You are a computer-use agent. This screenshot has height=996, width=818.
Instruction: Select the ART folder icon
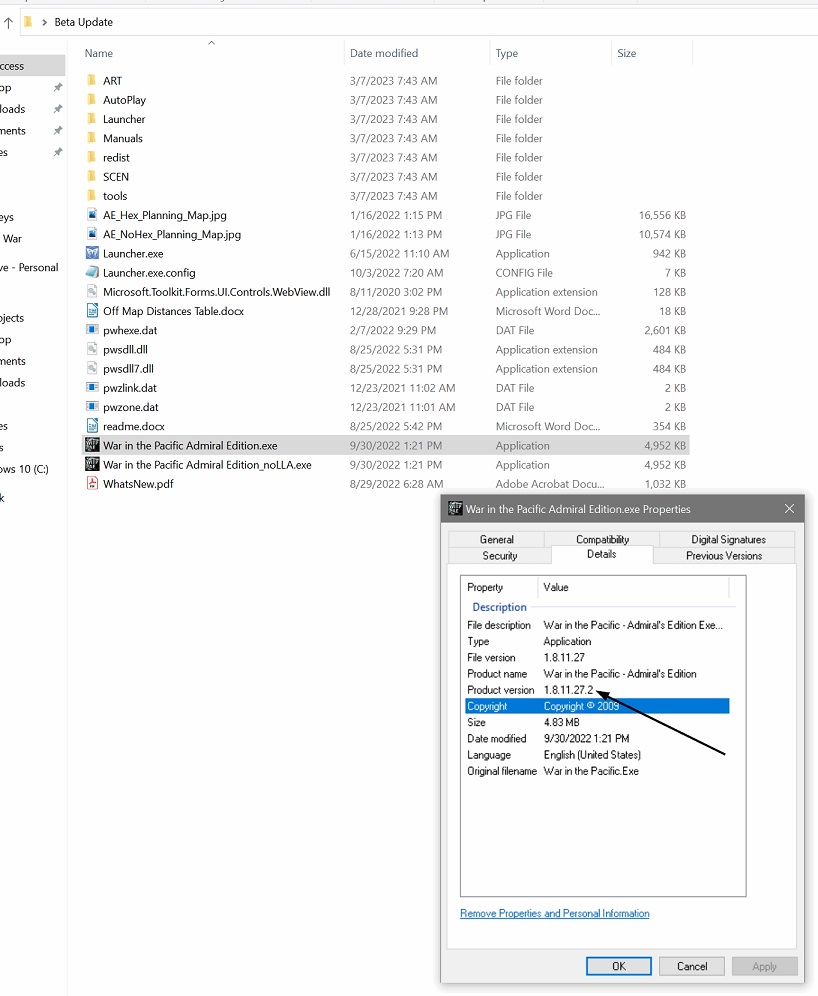point(92,81)
